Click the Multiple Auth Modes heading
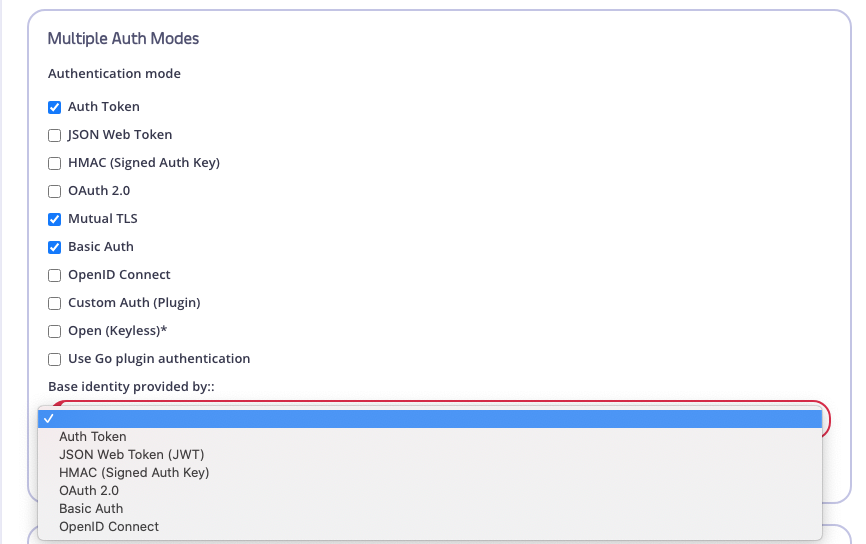This screenshot has width=866, height=544. [123, 39]
